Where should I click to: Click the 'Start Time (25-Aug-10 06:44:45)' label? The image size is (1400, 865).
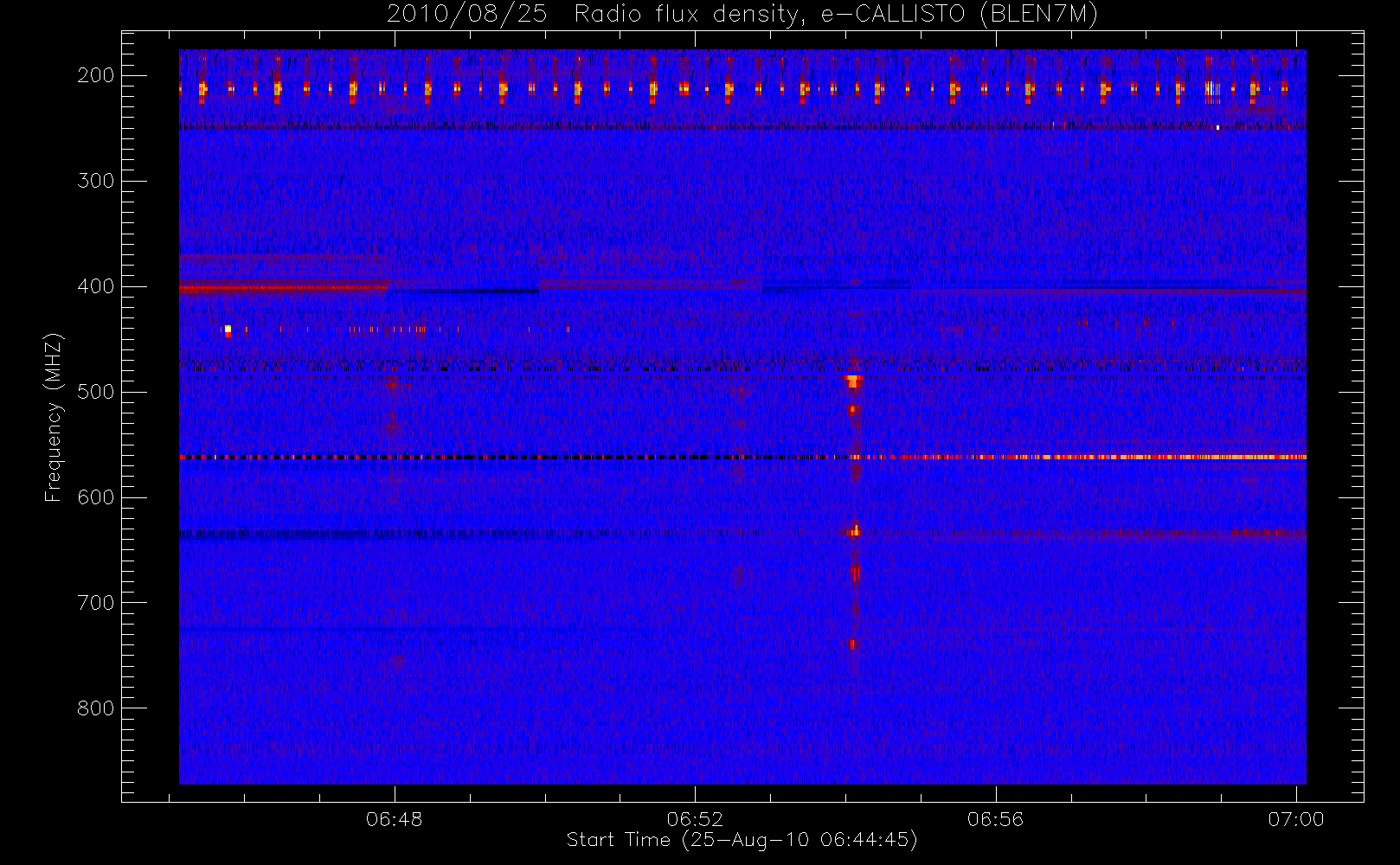[x=742, y=840]
